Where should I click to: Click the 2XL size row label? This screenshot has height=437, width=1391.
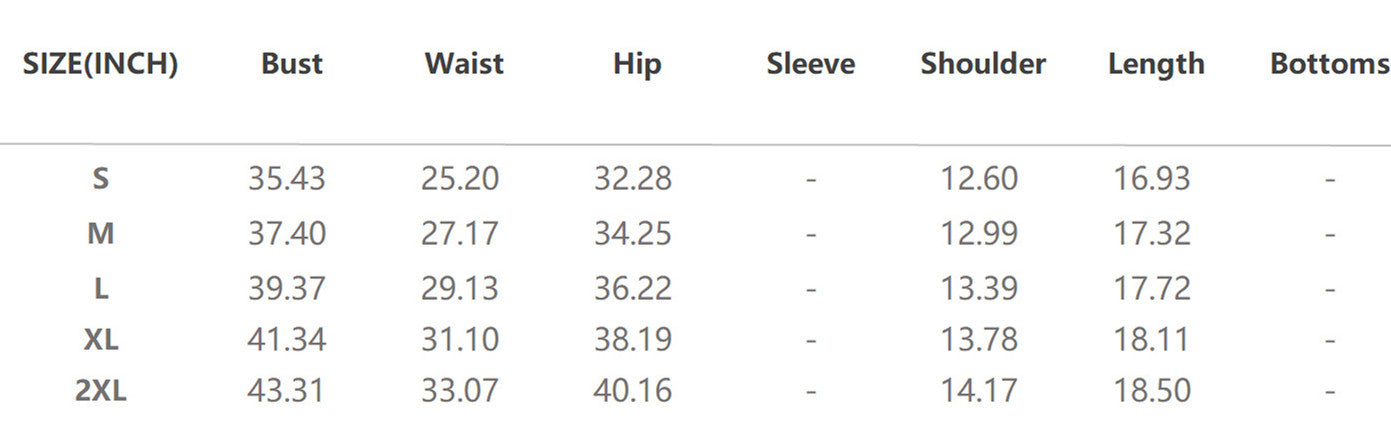point(100,391)
